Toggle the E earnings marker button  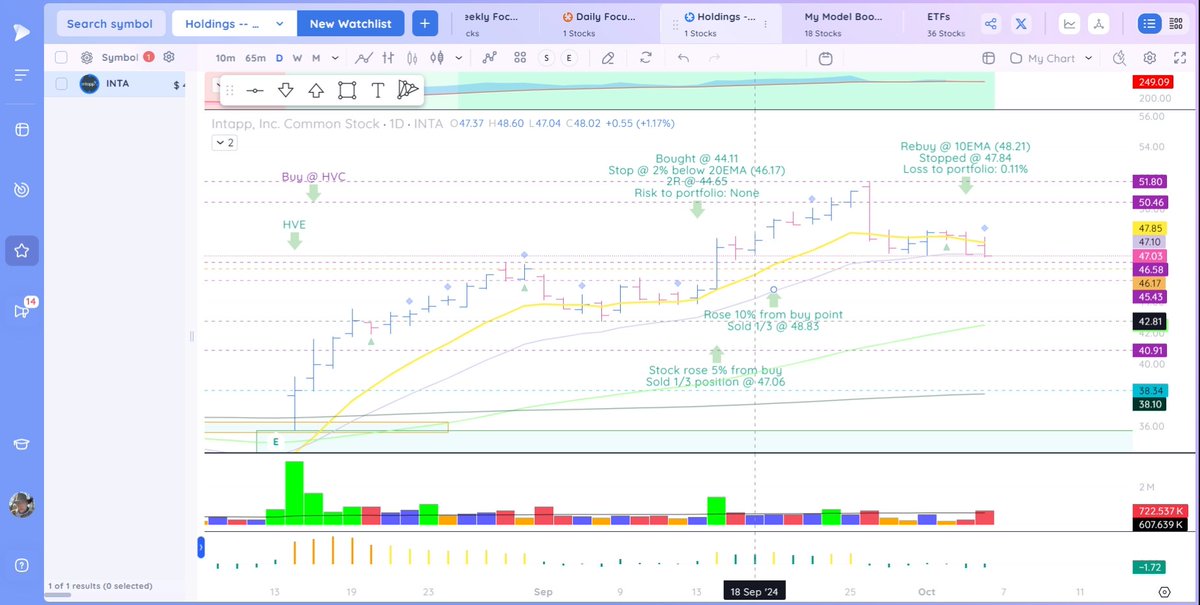569,58
